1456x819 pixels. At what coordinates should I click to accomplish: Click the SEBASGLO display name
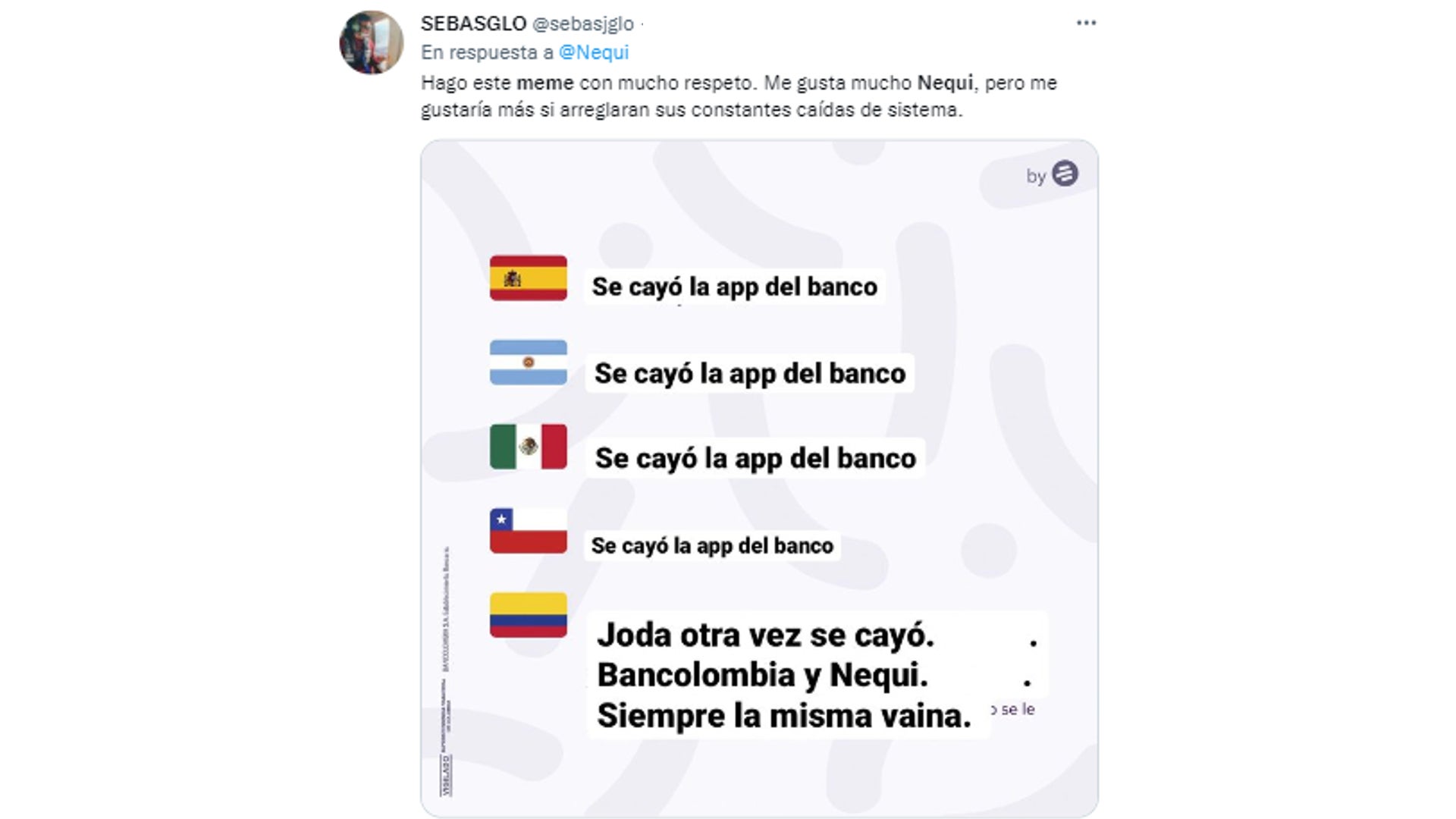[x=473, y=24]
